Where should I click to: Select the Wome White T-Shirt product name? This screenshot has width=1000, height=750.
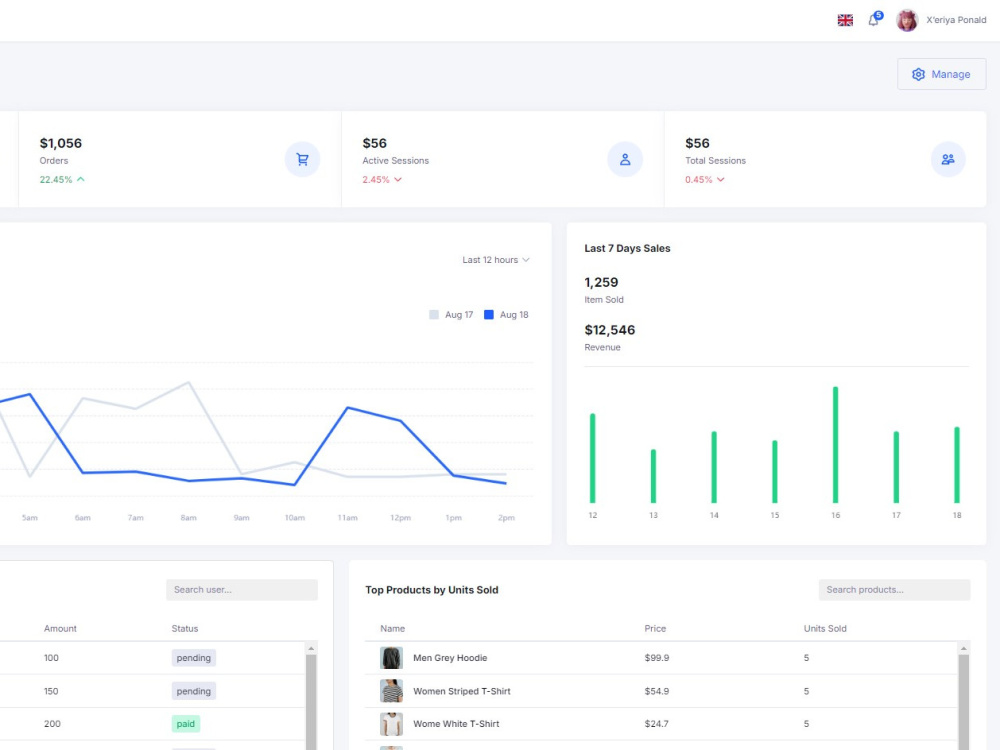pyautogui.click(x=456, y=724)
